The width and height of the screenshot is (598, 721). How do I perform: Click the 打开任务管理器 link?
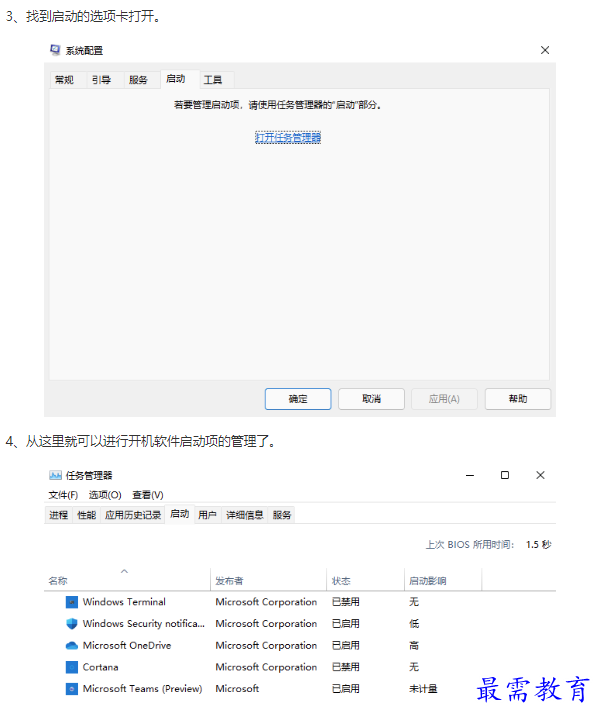coord(288,137)
